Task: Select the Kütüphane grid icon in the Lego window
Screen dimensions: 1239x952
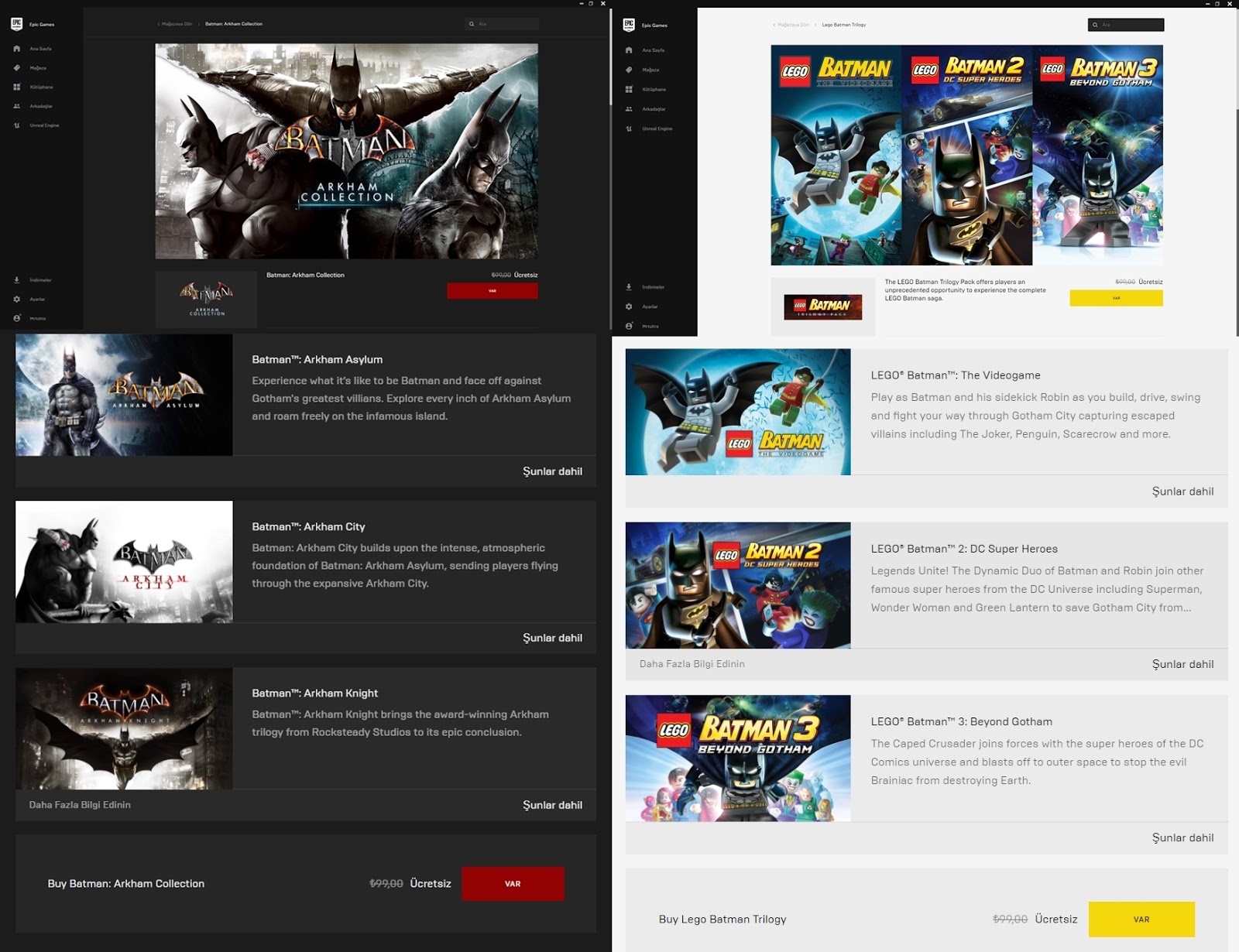Action: (629, 90)
